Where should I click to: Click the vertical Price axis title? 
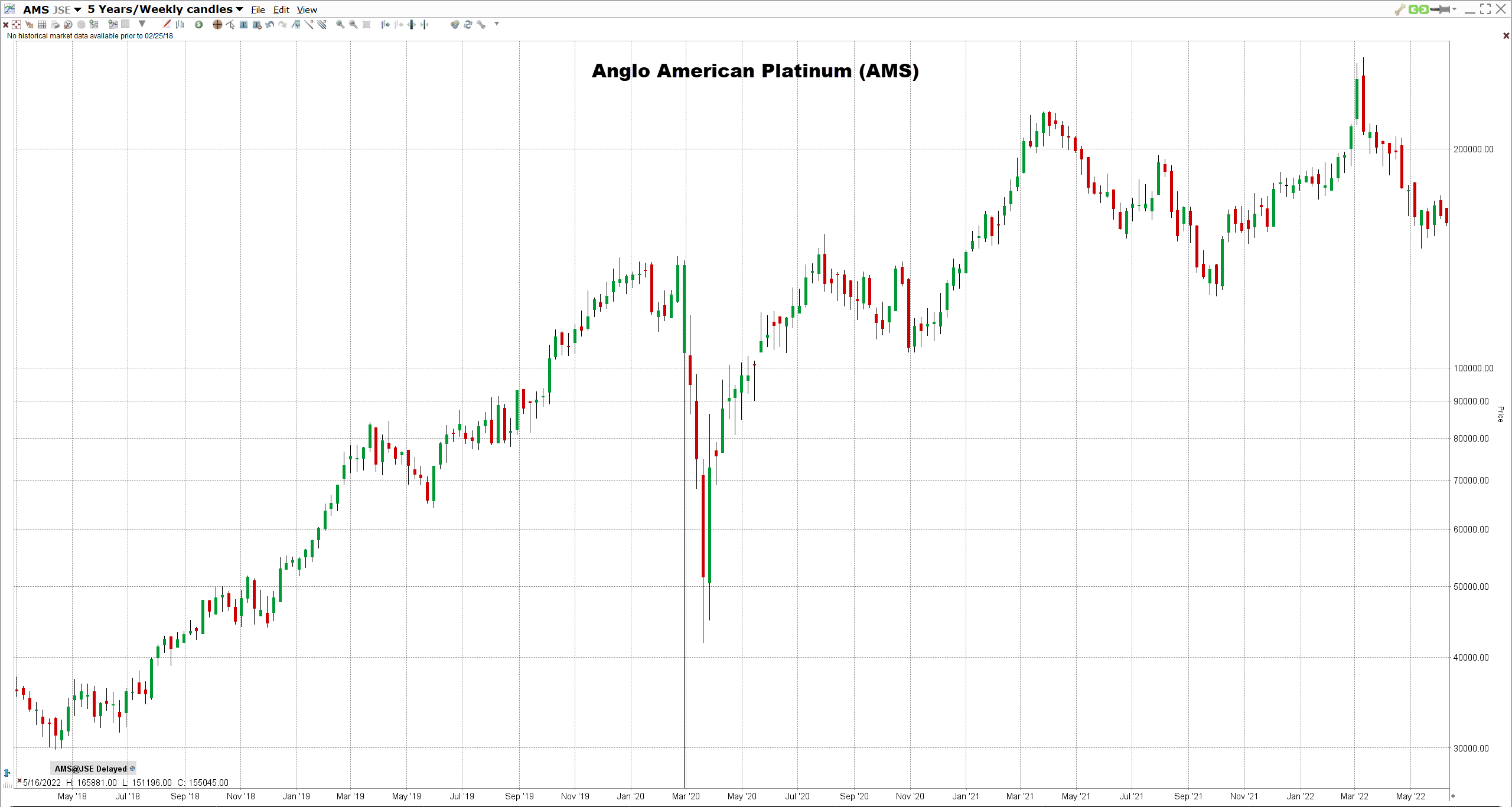point(1500,414)
